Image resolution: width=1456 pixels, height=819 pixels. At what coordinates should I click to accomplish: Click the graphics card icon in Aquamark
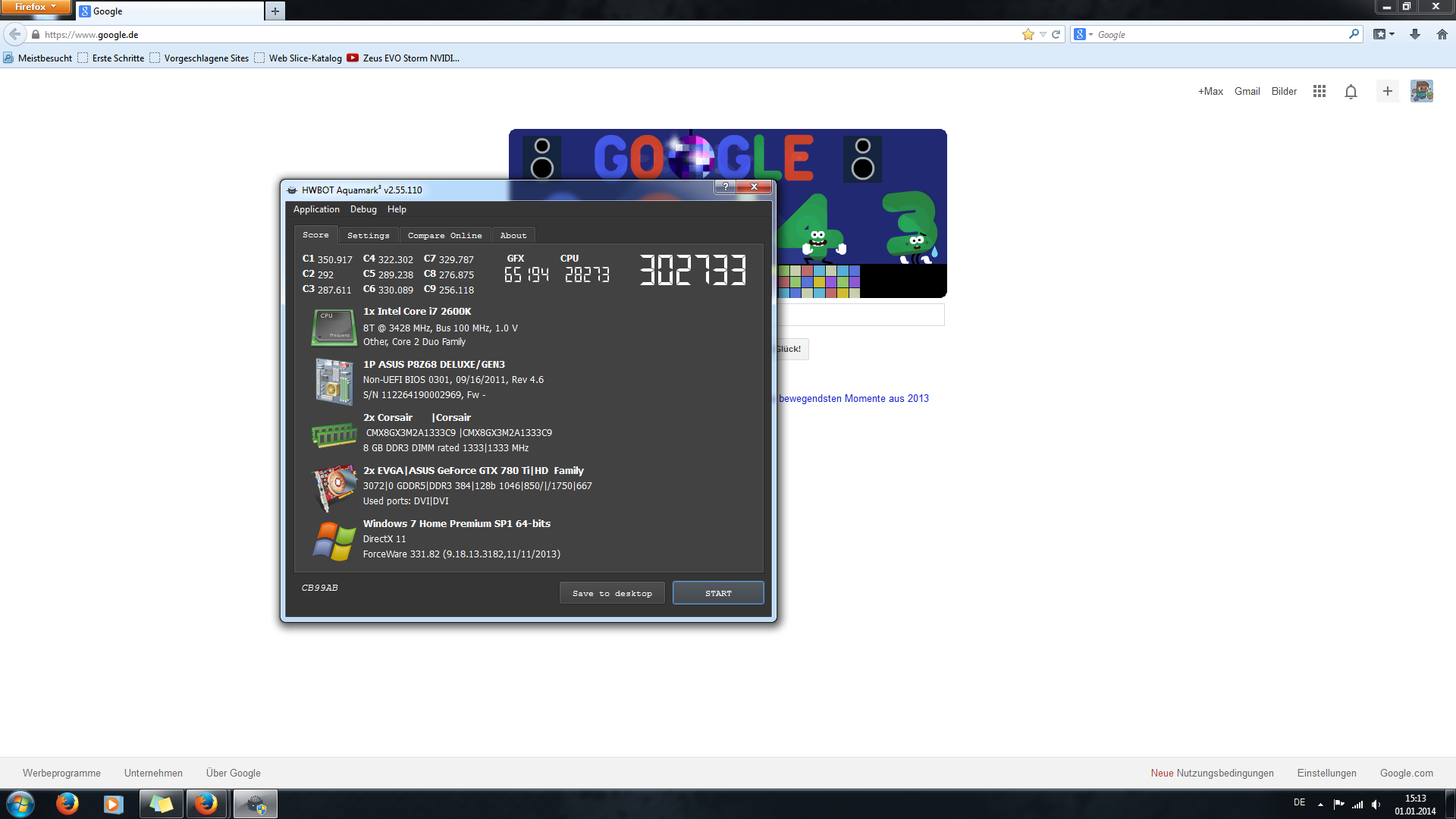[334, 488]
